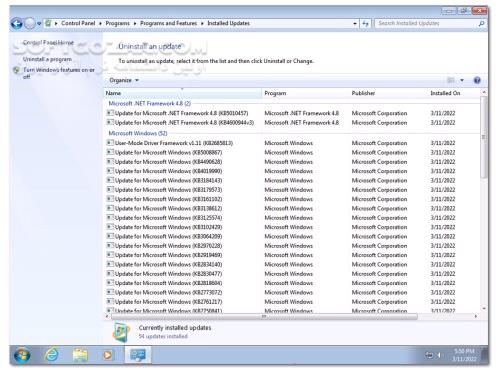Open the Uninstall a program link
The image size is (499, 372).
coord(47,59)
